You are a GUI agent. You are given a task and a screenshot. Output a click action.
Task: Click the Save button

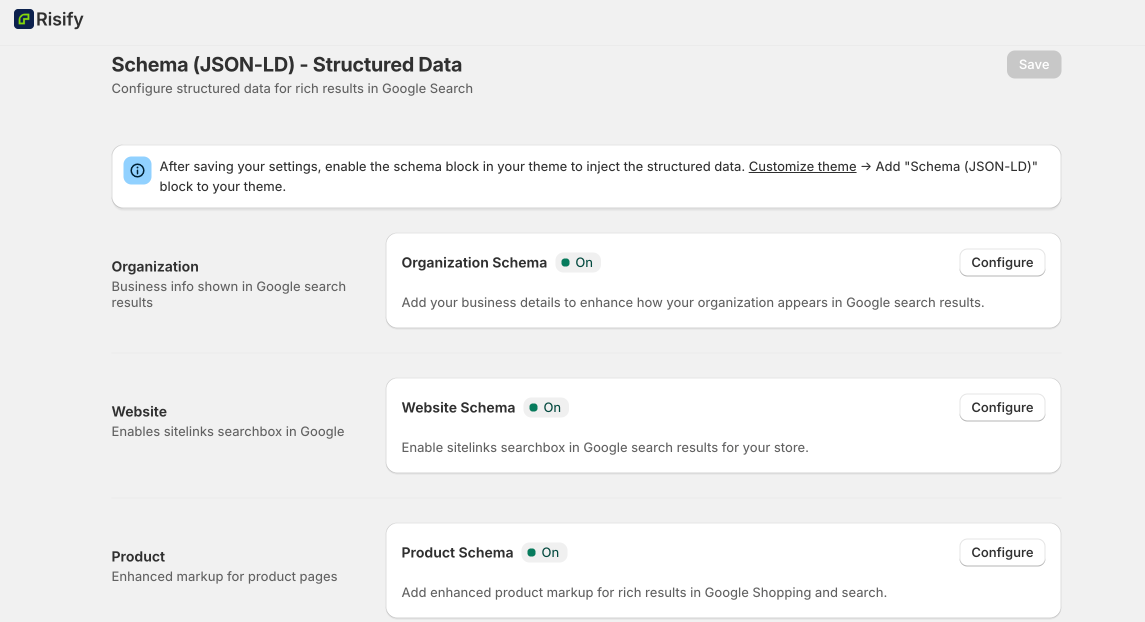tap(1033, 65)
